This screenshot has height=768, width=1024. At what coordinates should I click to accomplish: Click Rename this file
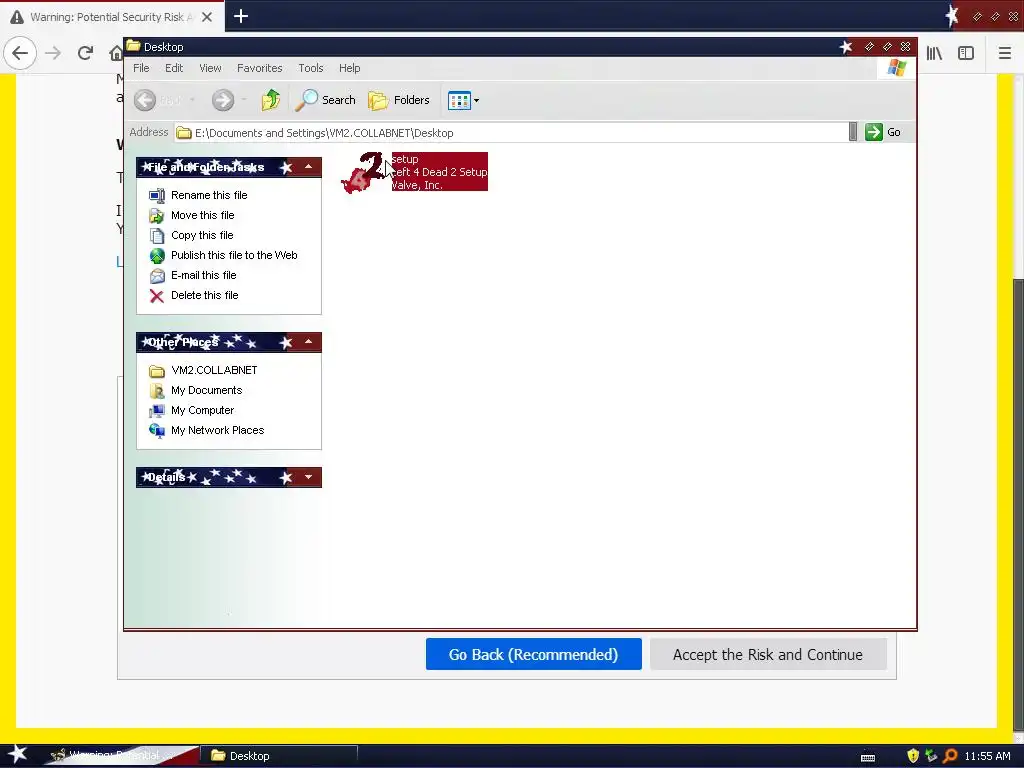coord(209,195)
